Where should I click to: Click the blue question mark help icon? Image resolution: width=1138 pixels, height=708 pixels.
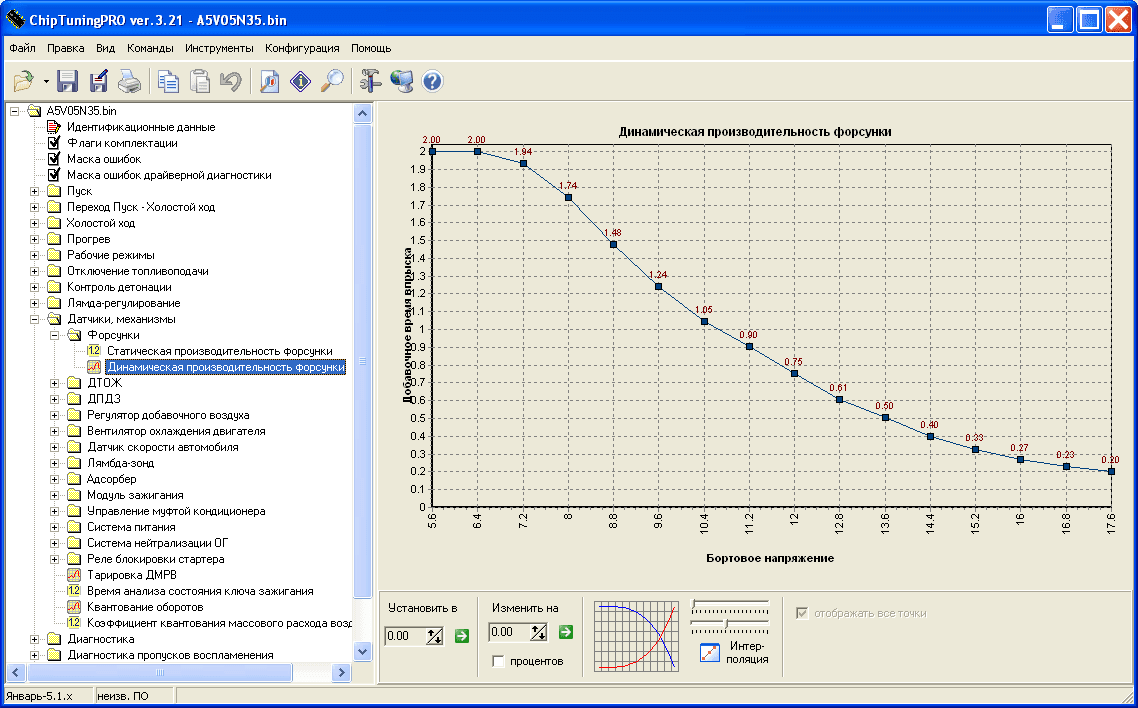point(433,81)
